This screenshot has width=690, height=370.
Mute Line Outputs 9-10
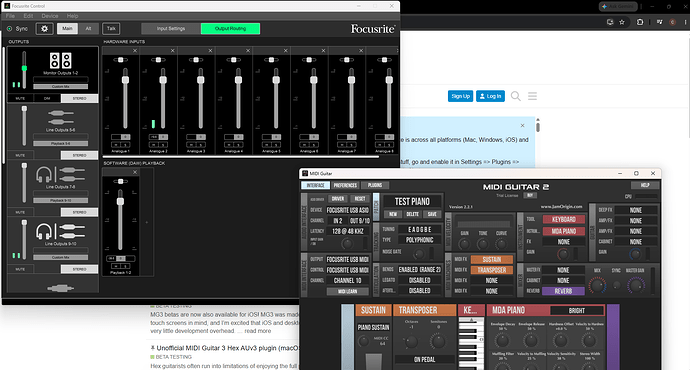point(20,269)
